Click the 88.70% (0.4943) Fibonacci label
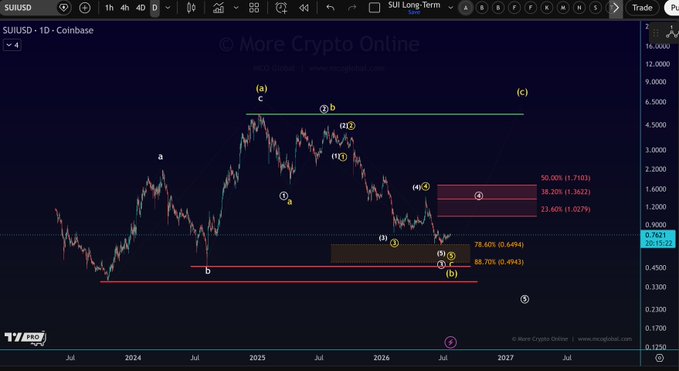The image size is (679, 371). (499, 262)
